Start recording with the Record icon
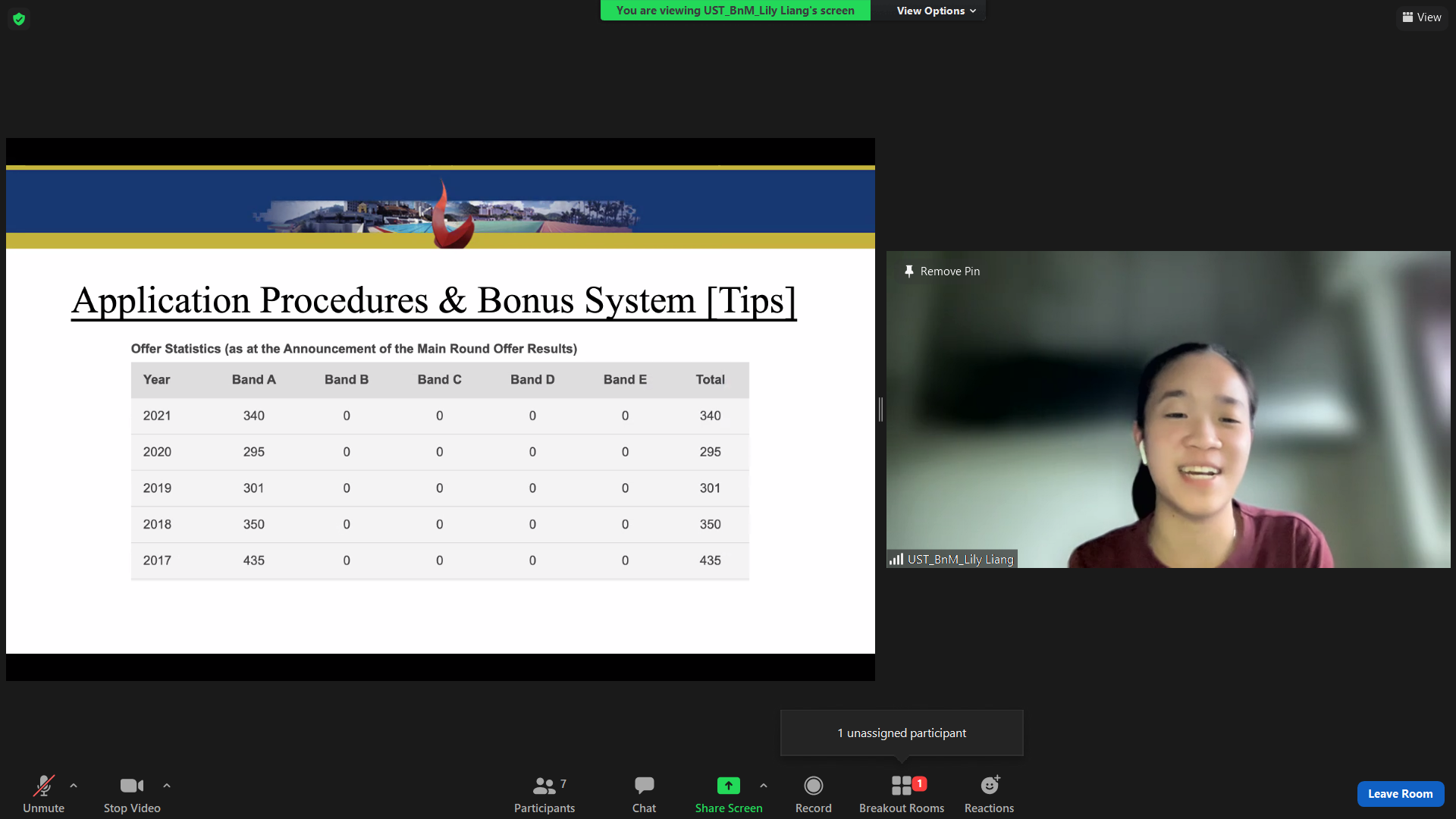The image size is (1456, 819). 814,786
